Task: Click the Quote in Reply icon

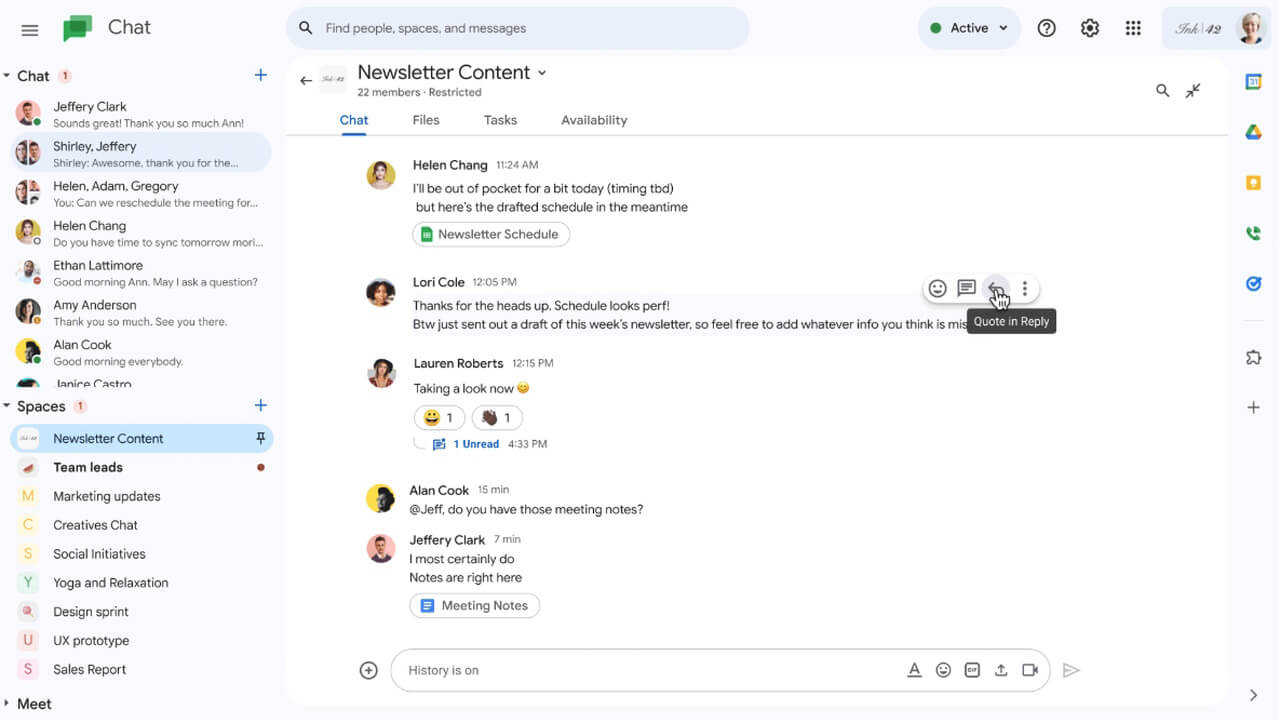Action: point(996,288)
